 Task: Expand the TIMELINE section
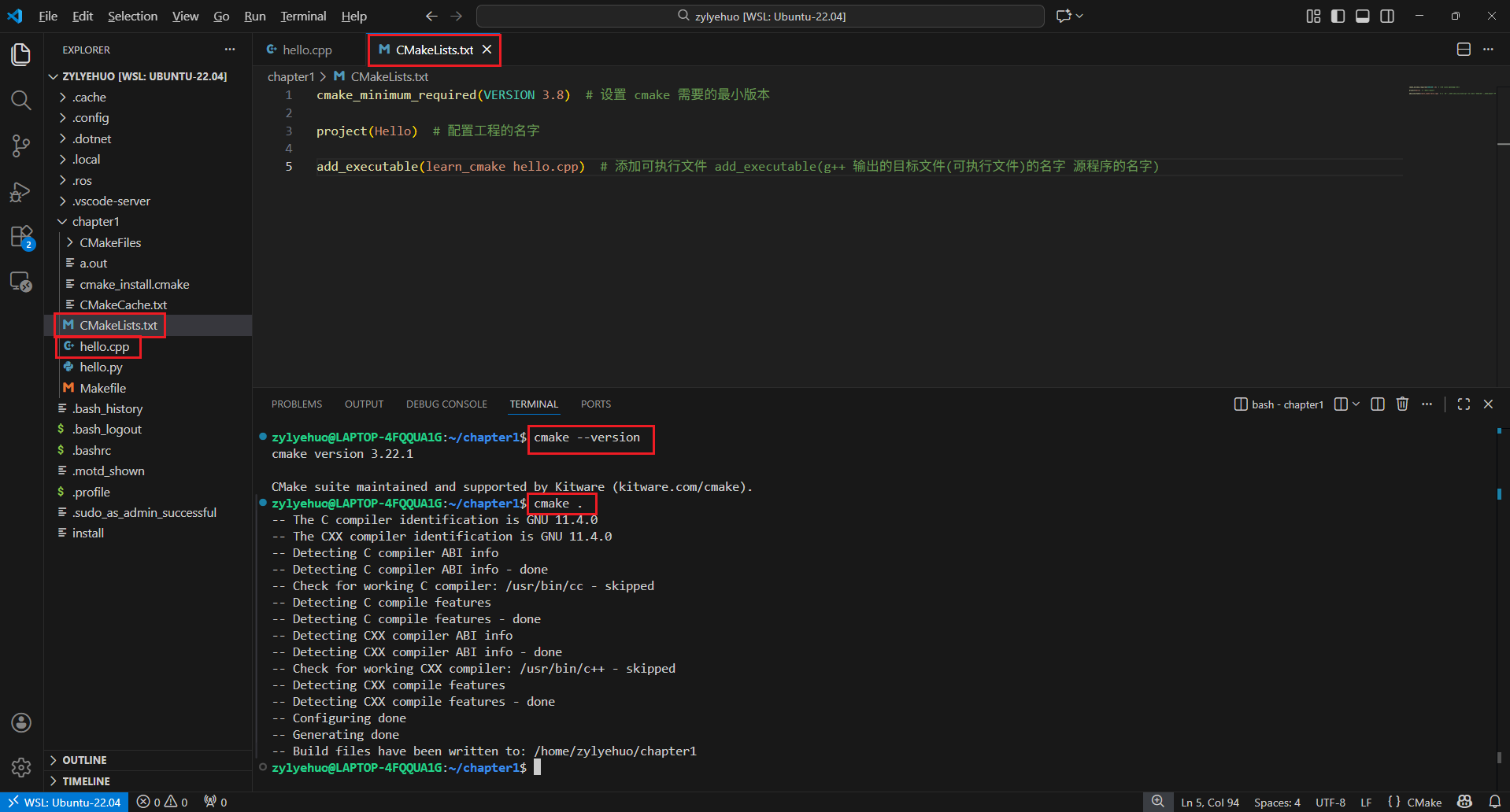[148, 781]
